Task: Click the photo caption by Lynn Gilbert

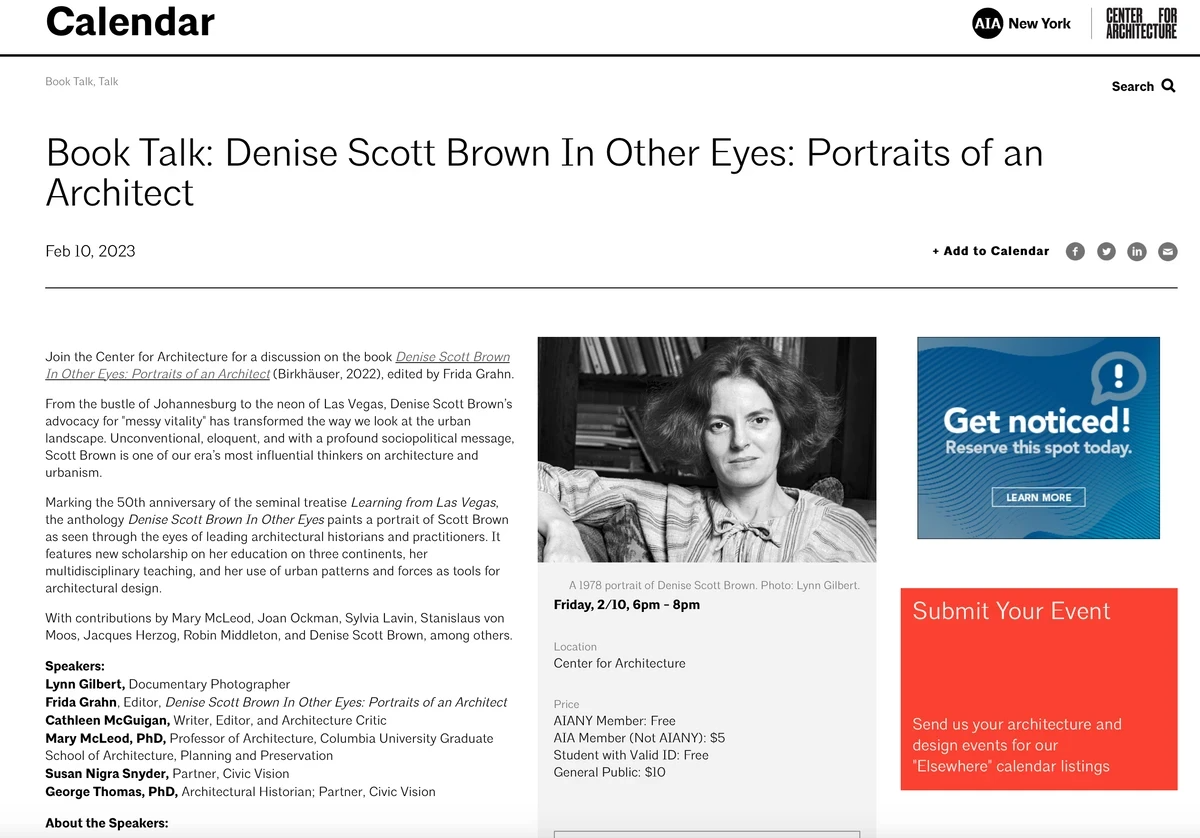Action: pos(714,585)
